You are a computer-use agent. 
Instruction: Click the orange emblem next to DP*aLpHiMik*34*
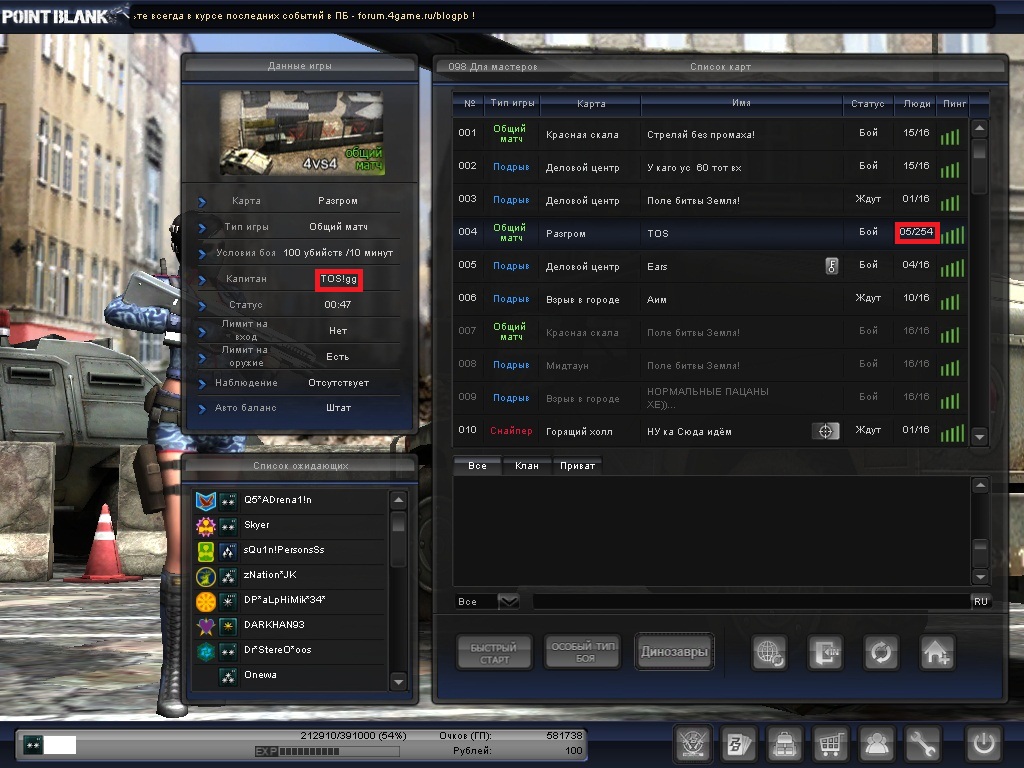[x=206, y=601]
